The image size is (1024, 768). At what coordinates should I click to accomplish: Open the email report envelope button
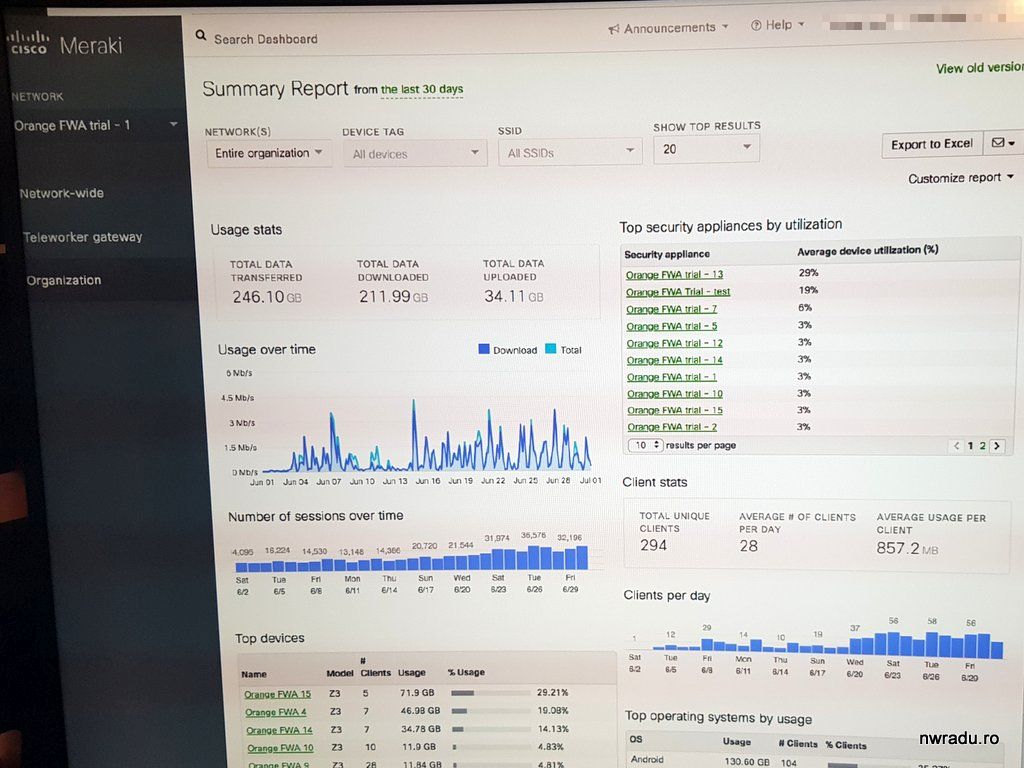click(x=1002, y=142)
